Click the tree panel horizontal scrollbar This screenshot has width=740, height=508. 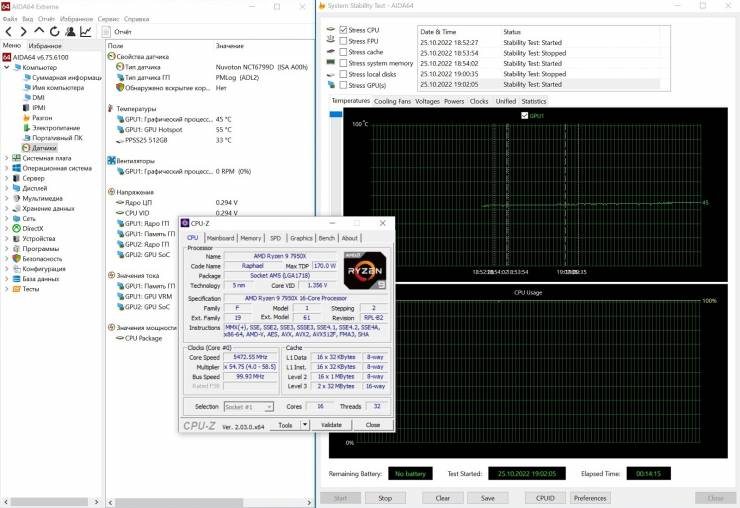(x=49, y=501)
